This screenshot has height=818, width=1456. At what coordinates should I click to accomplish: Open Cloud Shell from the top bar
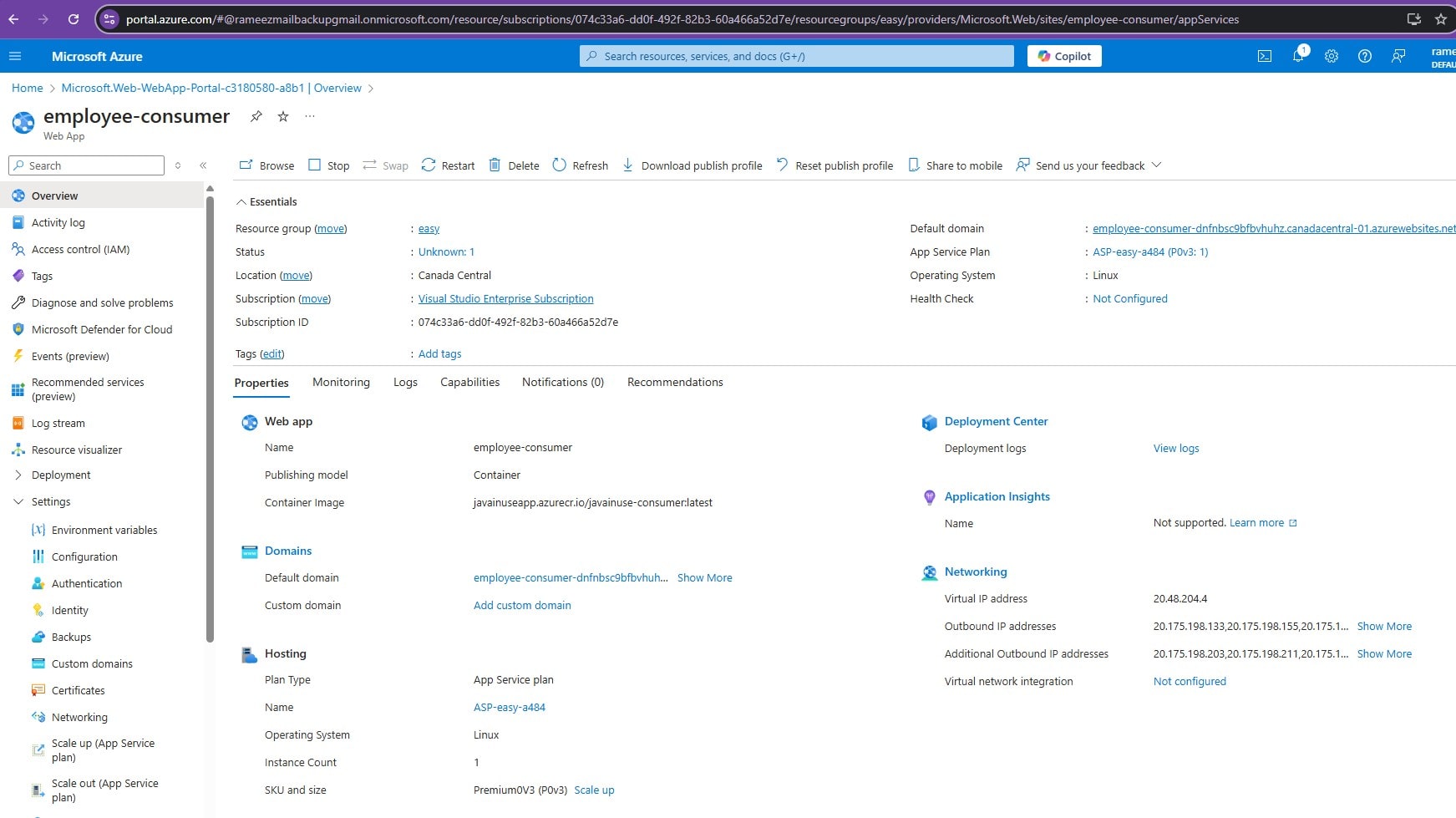pos(1265,56)
